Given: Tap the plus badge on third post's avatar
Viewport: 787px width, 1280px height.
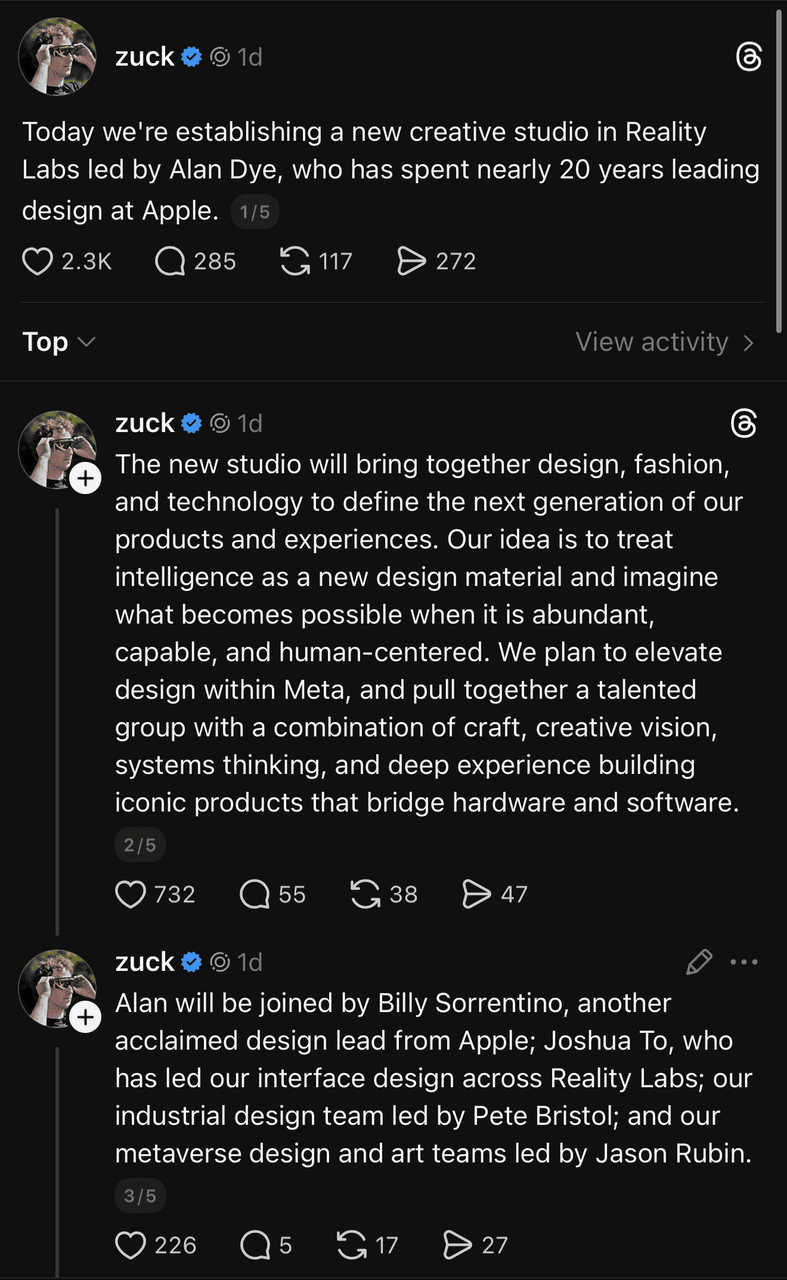Looking at the screenshot, I should [x=86, y=1018].
